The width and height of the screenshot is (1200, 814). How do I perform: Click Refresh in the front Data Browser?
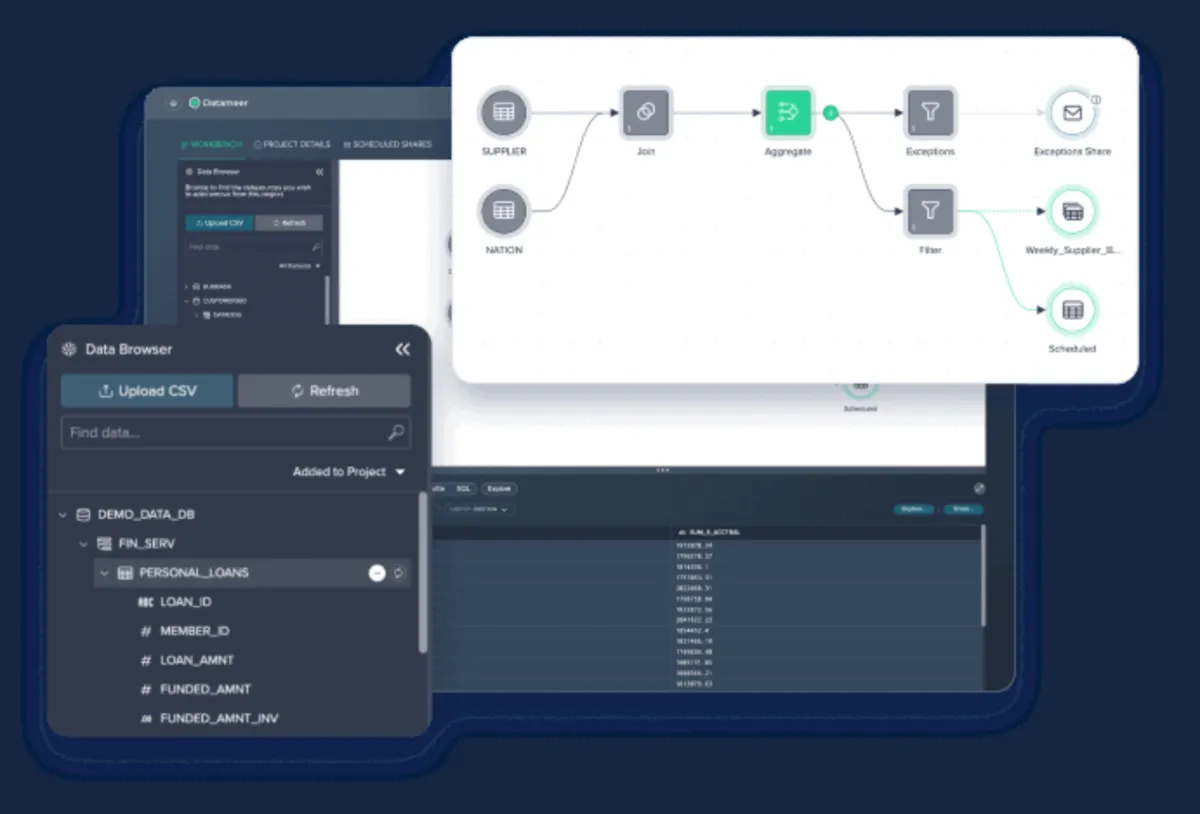coord(324,391)
